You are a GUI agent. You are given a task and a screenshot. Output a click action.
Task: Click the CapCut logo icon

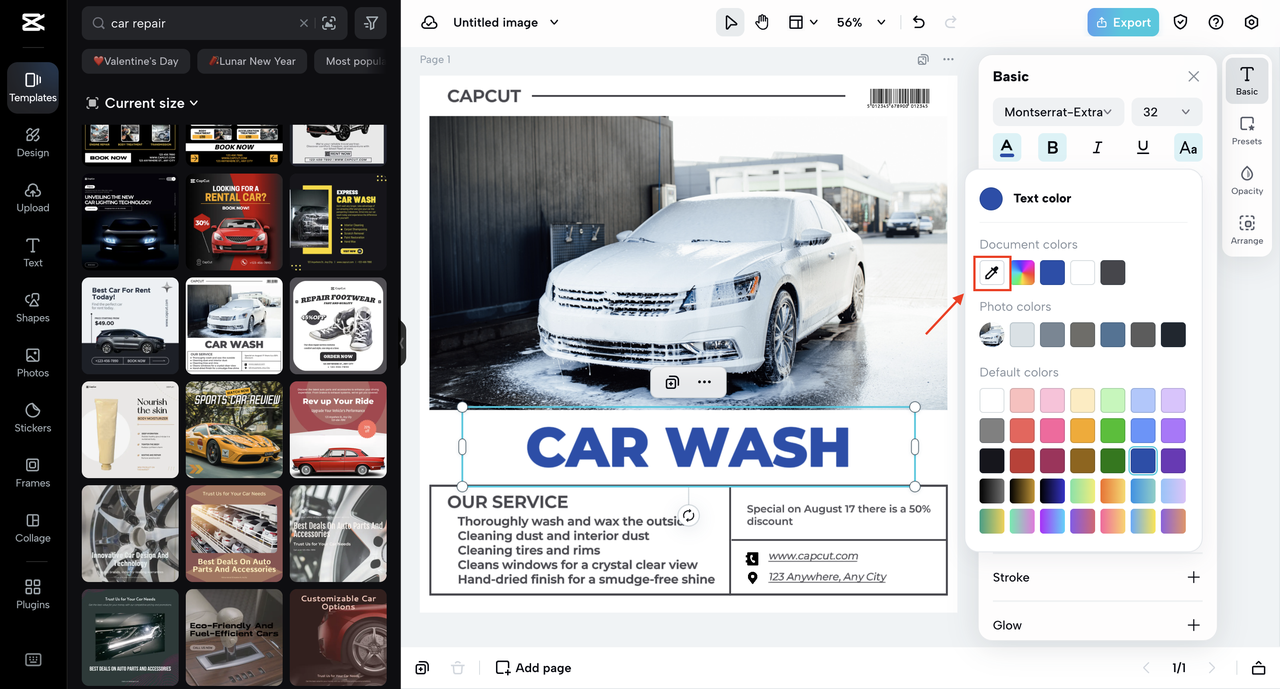click(x=32, y=23)
